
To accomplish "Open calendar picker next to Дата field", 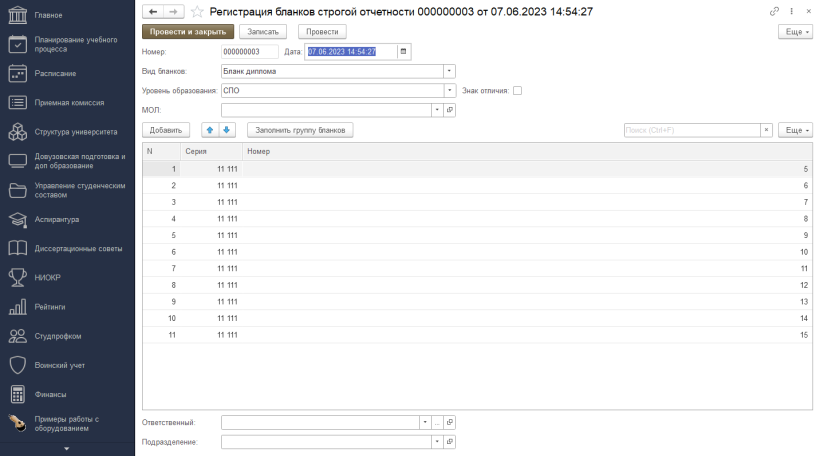I will 404,51.
